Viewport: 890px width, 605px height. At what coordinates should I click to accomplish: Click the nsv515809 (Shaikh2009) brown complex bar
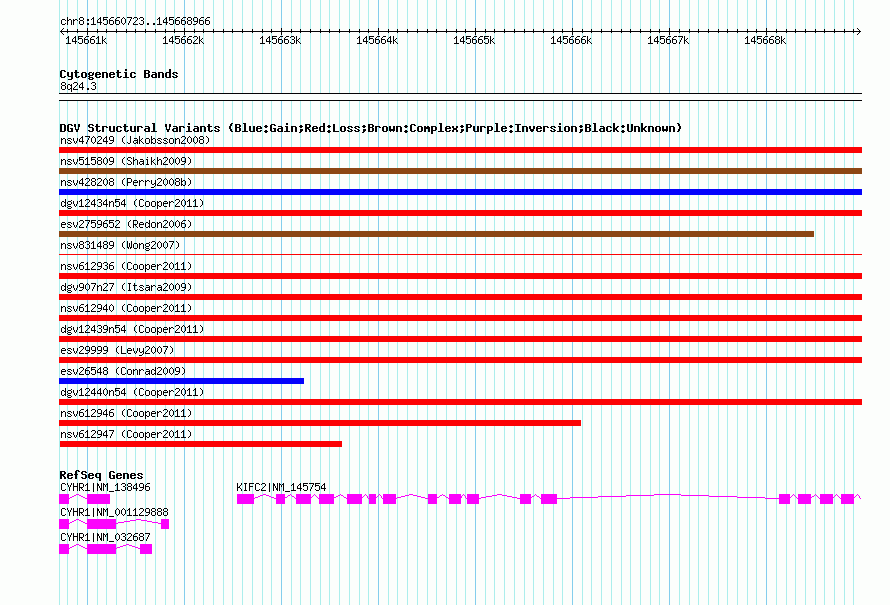[x=460, y=171]
